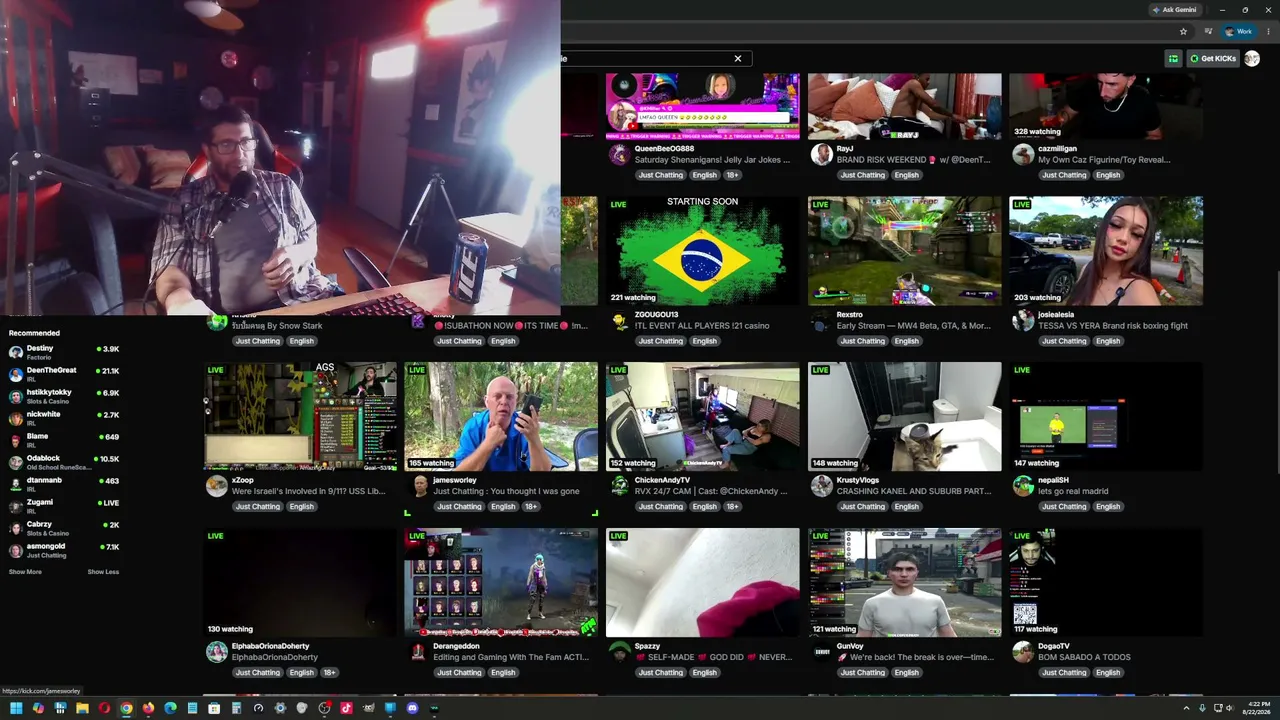Click QueenBeeOG888's channel avatar
This screenshot has width=1280, height=720.
[620, 154]
